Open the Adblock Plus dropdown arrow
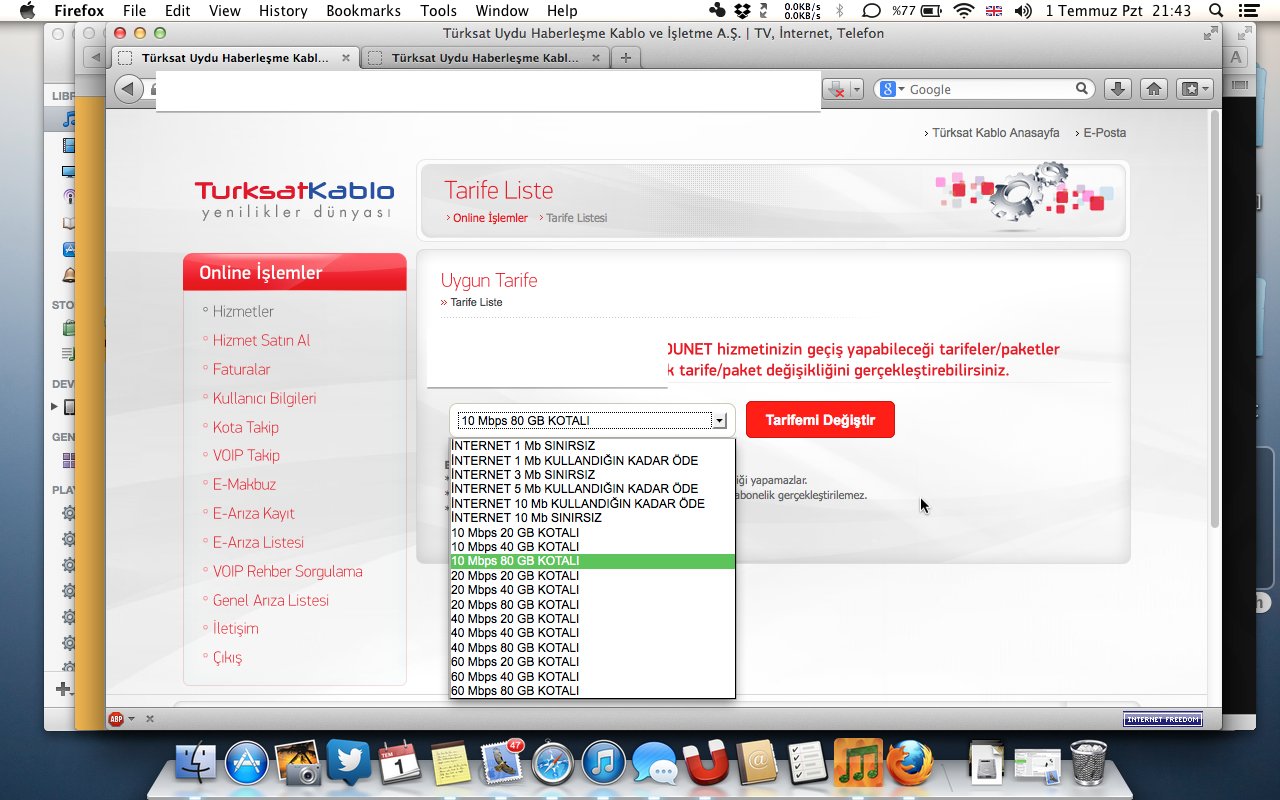The width and height of the screenshot is (1280, 800). (x=131, y=718)
